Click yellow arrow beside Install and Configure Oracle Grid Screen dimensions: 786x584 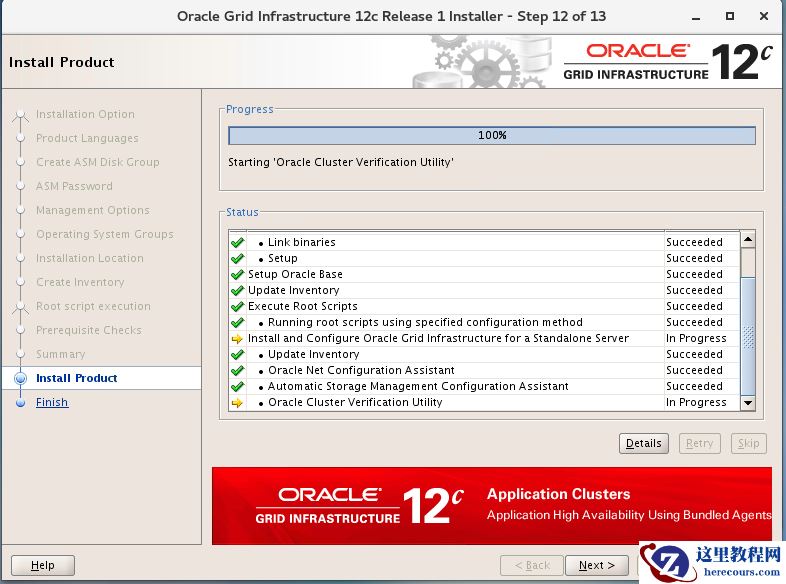point(237,339)
